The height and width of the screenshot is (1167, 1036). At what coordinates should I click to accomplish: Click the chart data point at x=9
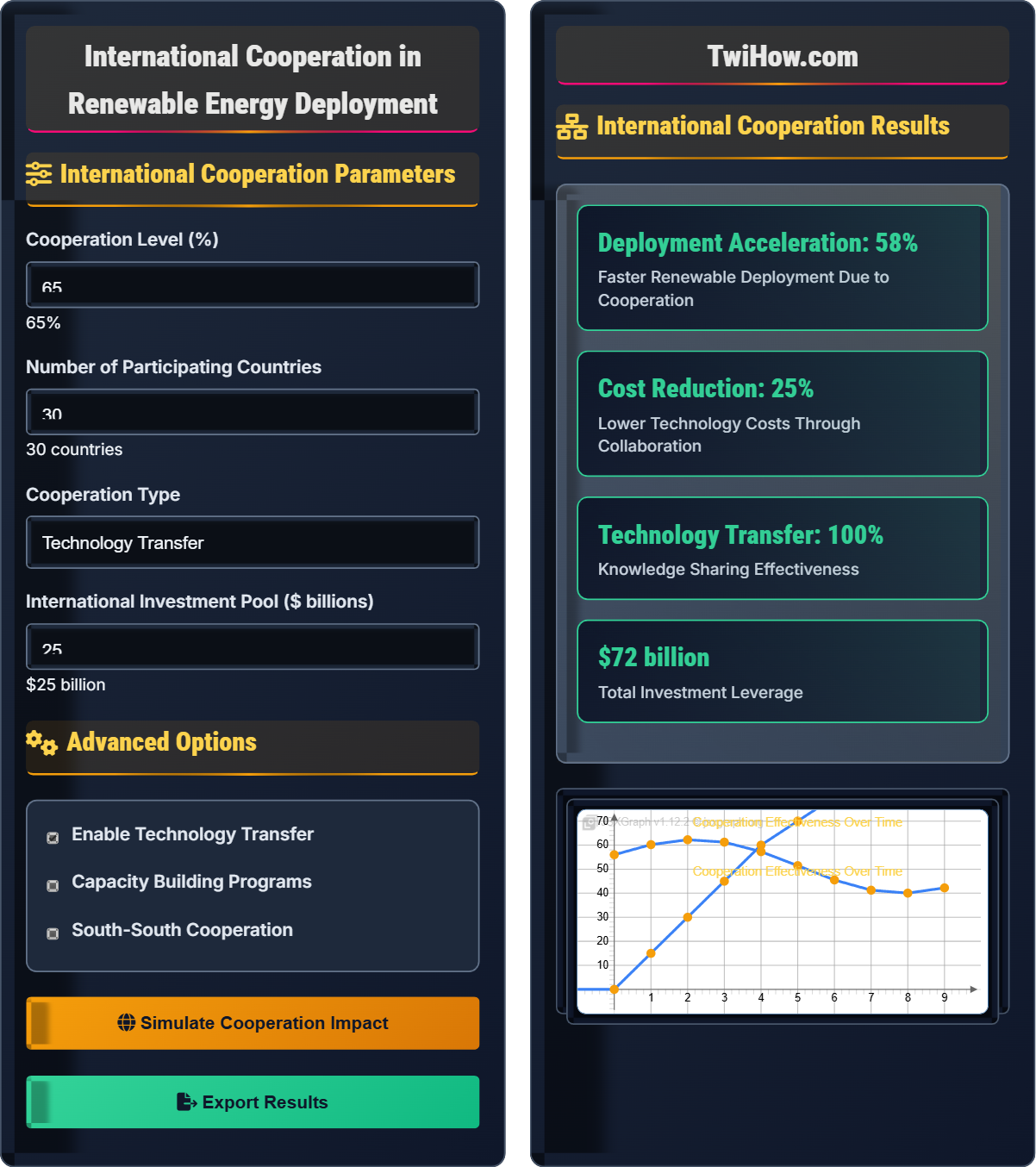coord(945,888)
